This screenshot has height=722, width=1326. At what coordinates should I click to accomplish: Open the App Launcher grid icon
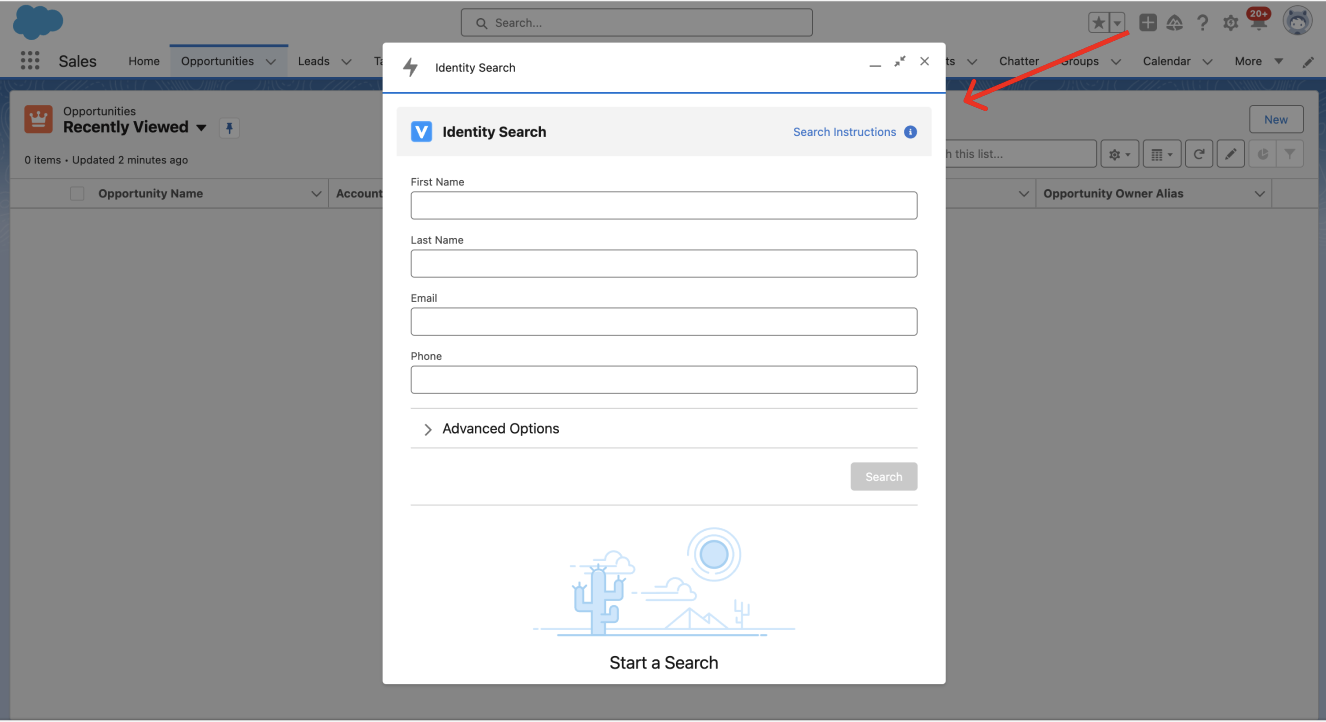(x=30, y=61)
